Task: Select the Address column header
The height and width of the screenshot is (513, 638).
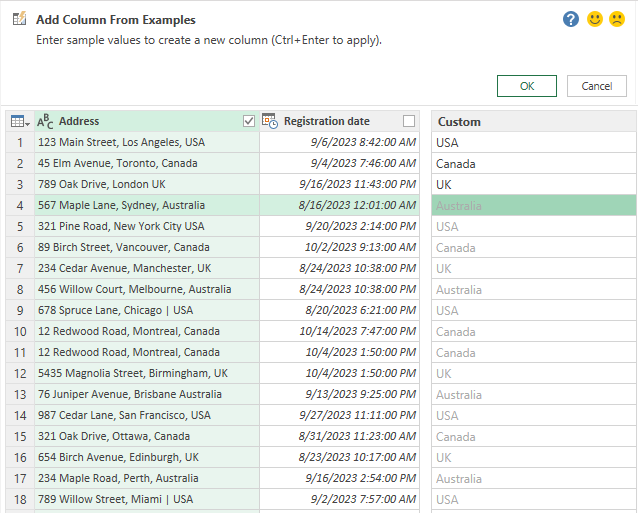Action: click(x=147, y=121)
